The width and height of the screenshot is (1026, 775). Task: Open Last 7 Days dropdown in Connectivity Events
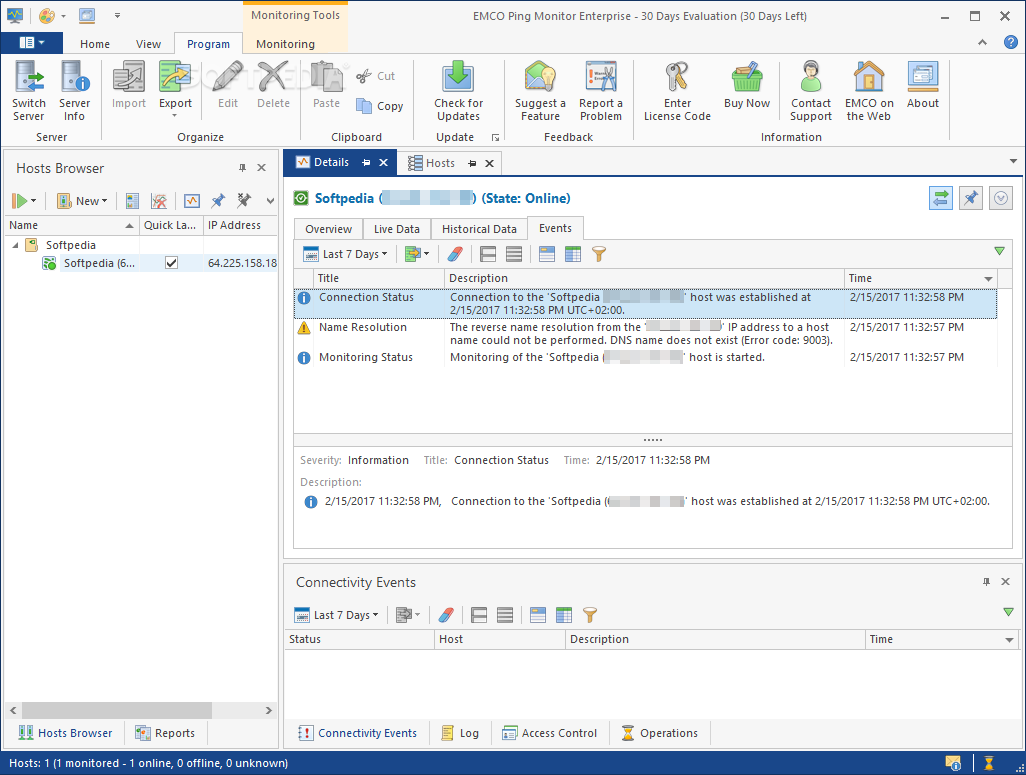(x=336, y=615)
